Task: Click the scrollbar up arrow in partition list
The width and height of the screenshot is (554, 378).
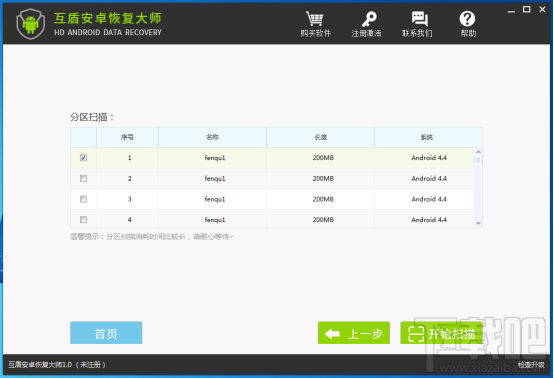Action: pyautogui.click(x=478, y=152)
